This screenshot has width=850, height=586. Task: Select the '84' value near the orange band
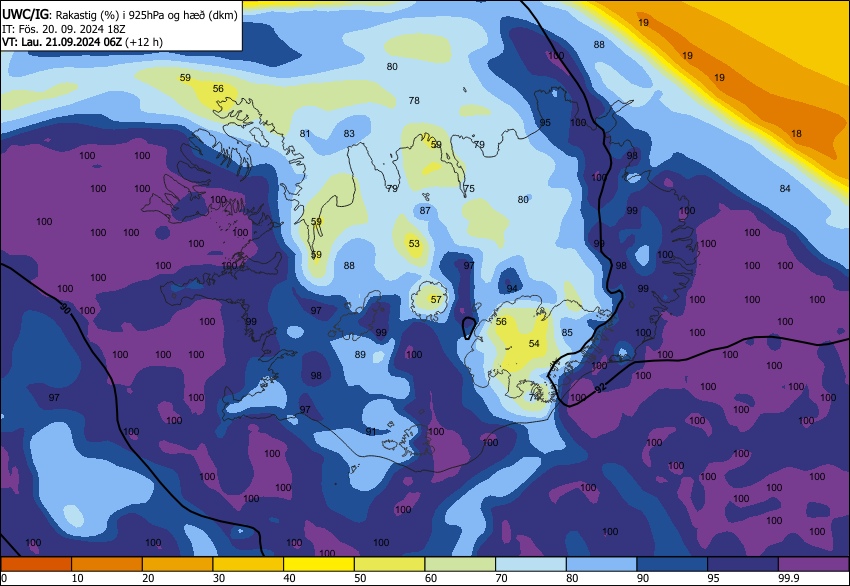tap(785, 189)
